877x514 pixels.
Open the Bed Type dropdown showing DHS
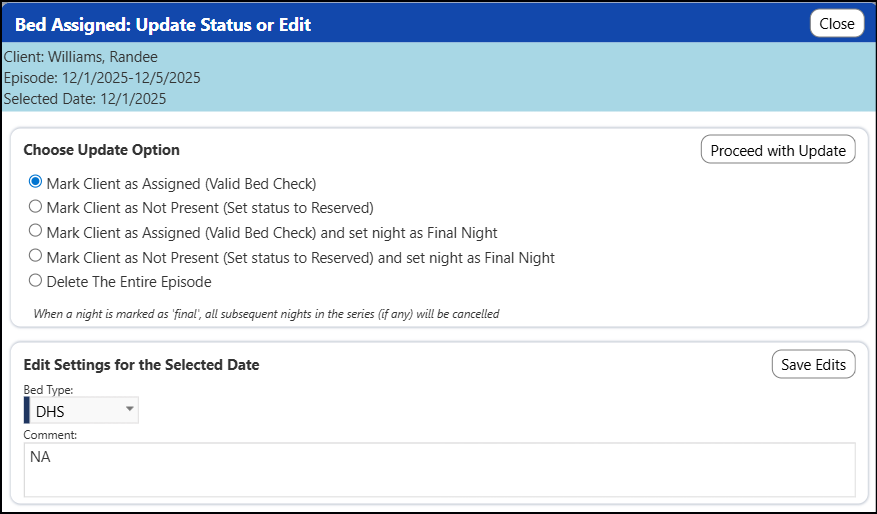[81, 411]
